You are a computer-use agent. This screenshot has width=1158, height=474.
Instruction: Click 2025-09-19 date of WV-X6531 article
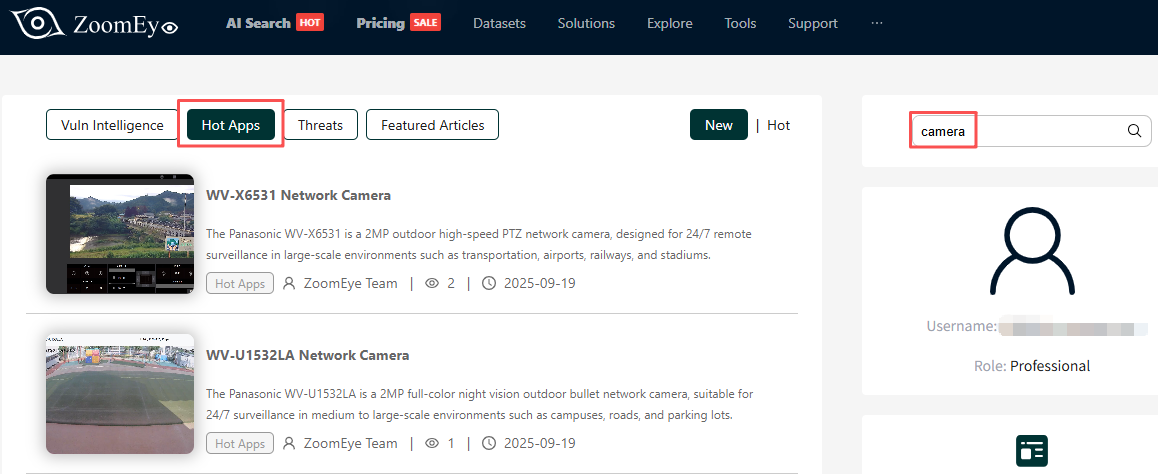pyautogui.click(x=540, y=284)
